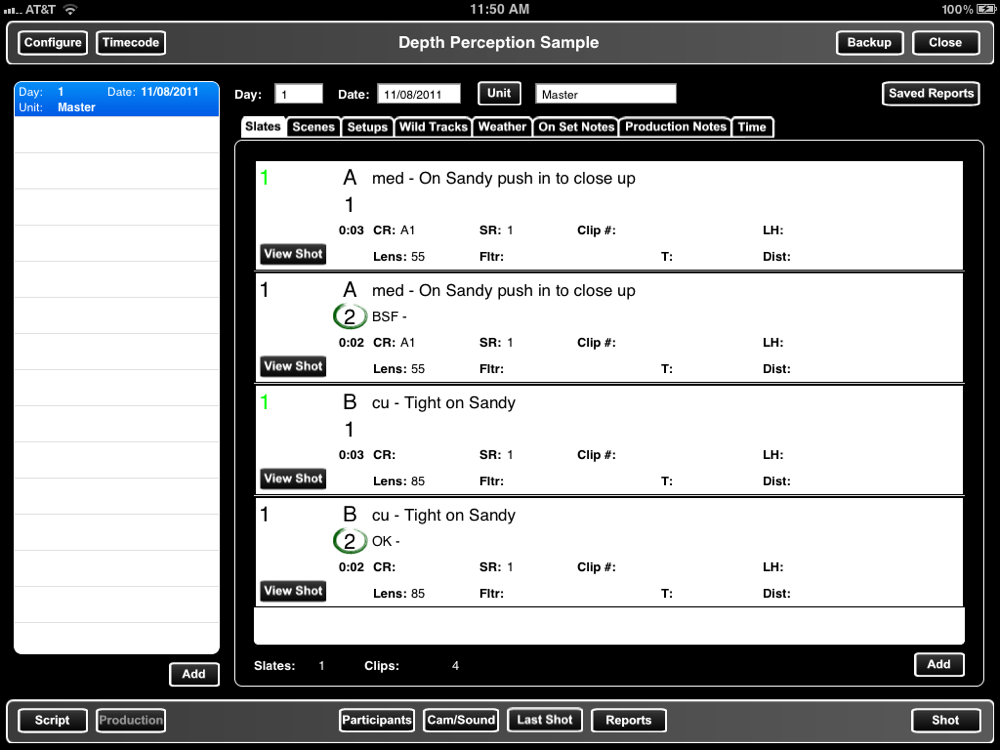The height and width of the screenshot is (750, 1000).
Task: Tap the battery indicator in status bar
Action: click(x=985, y=10)
